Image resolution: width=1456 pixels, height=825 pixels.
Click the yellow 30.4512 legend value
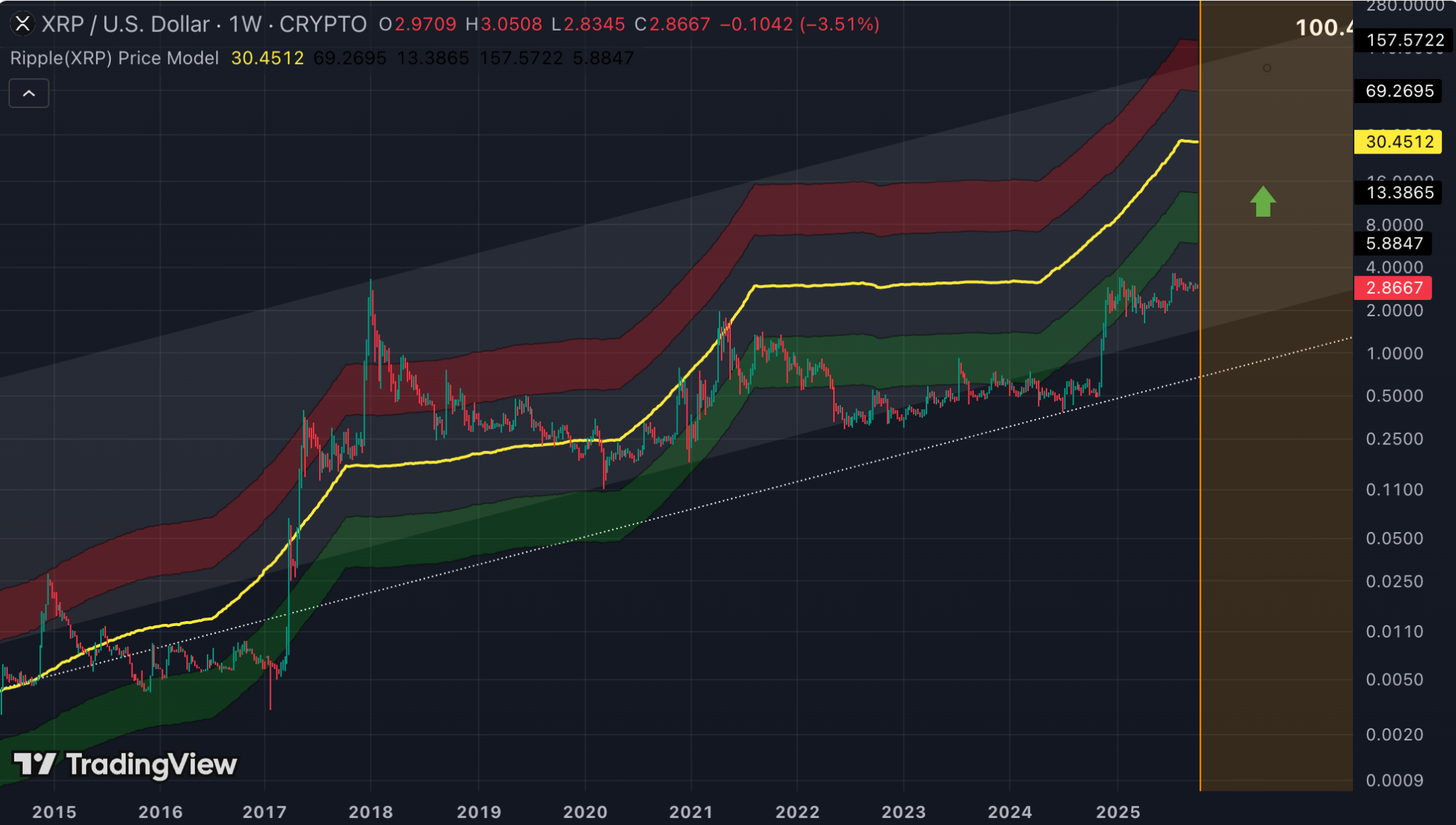(x=267, y=58)
